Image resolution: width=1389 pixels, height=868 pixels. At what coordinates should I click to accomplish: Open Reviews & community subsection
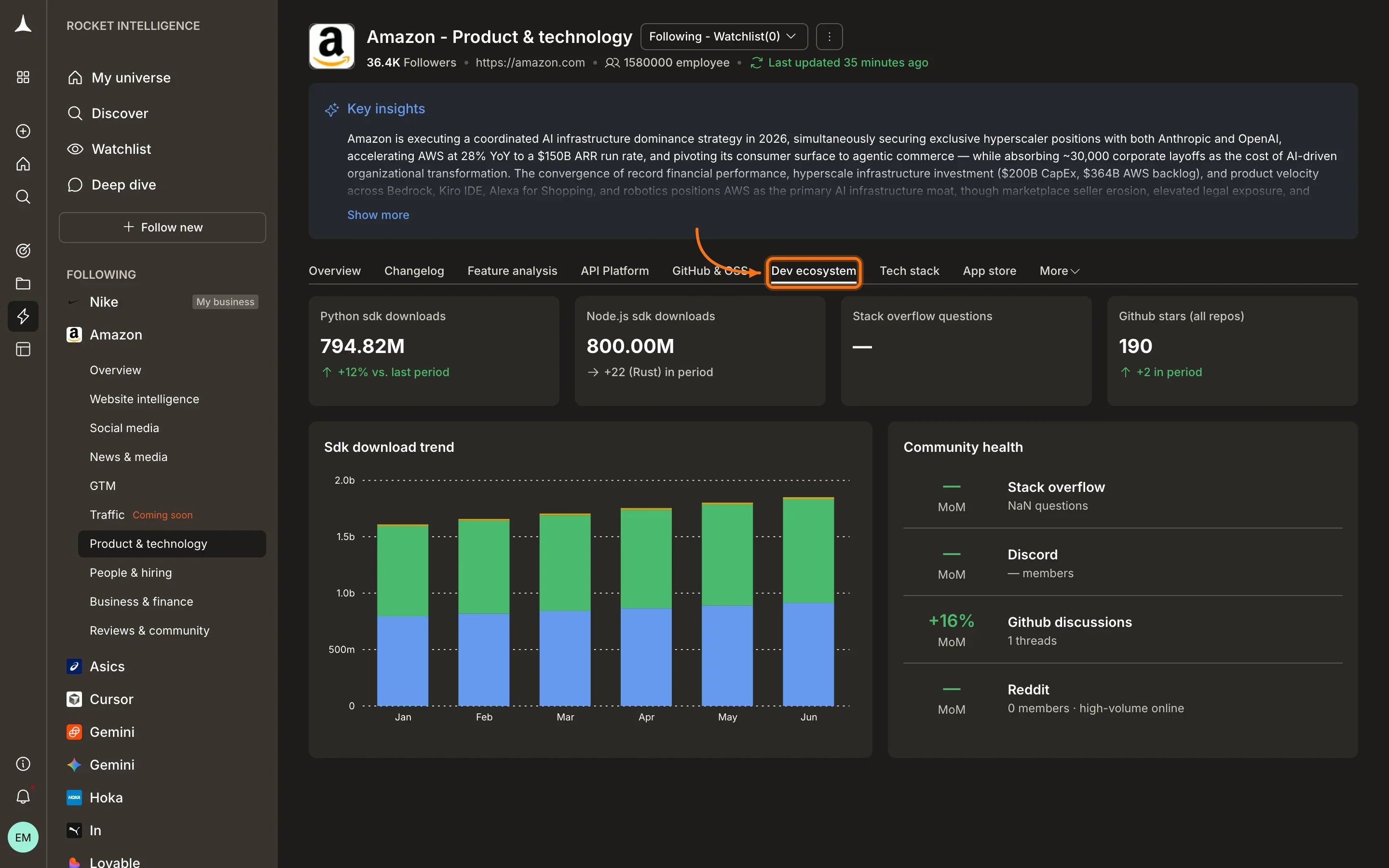tap(149, 630)
